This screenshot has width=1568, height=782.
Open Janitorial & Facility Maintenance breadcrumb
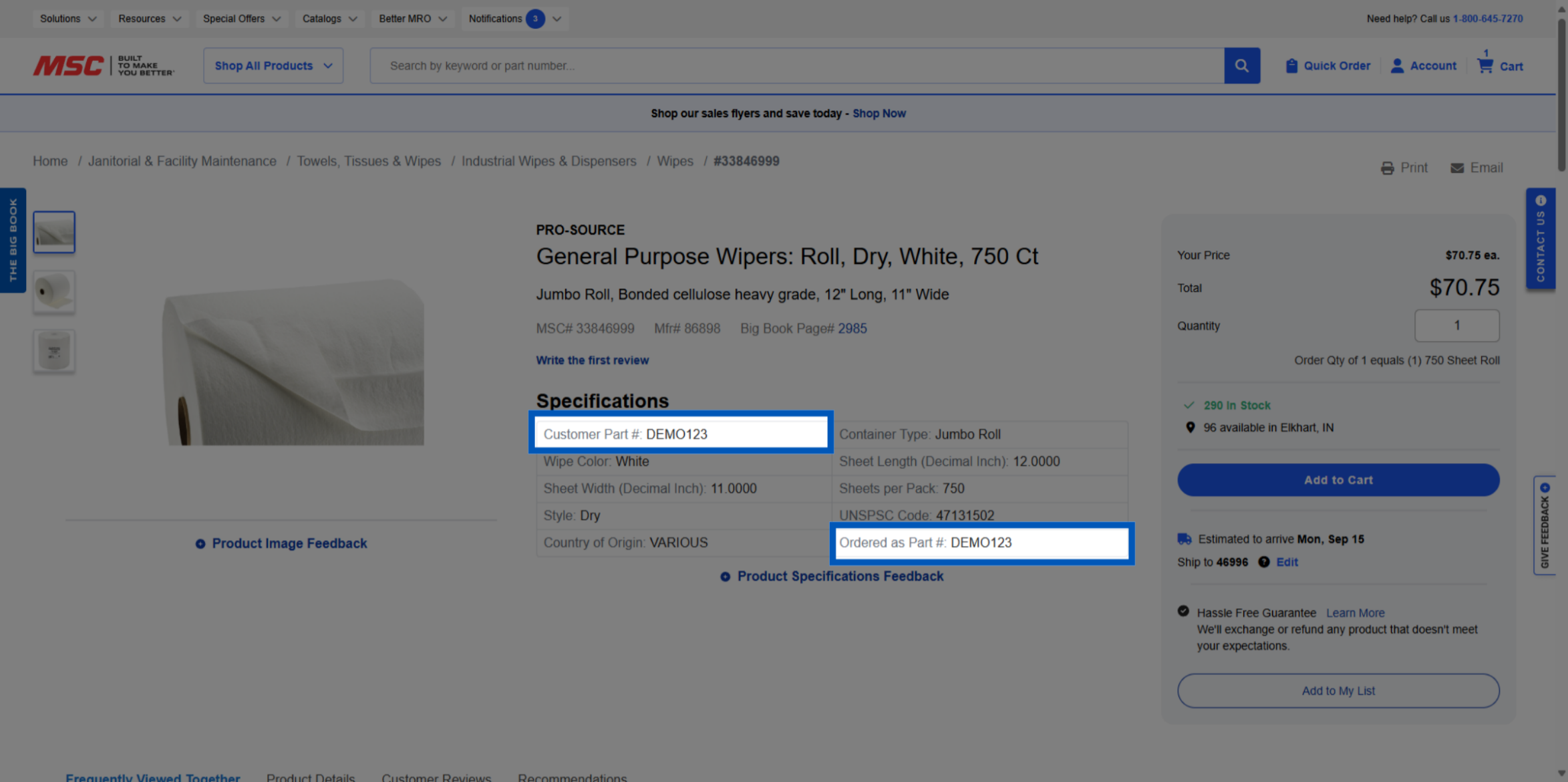182,161
